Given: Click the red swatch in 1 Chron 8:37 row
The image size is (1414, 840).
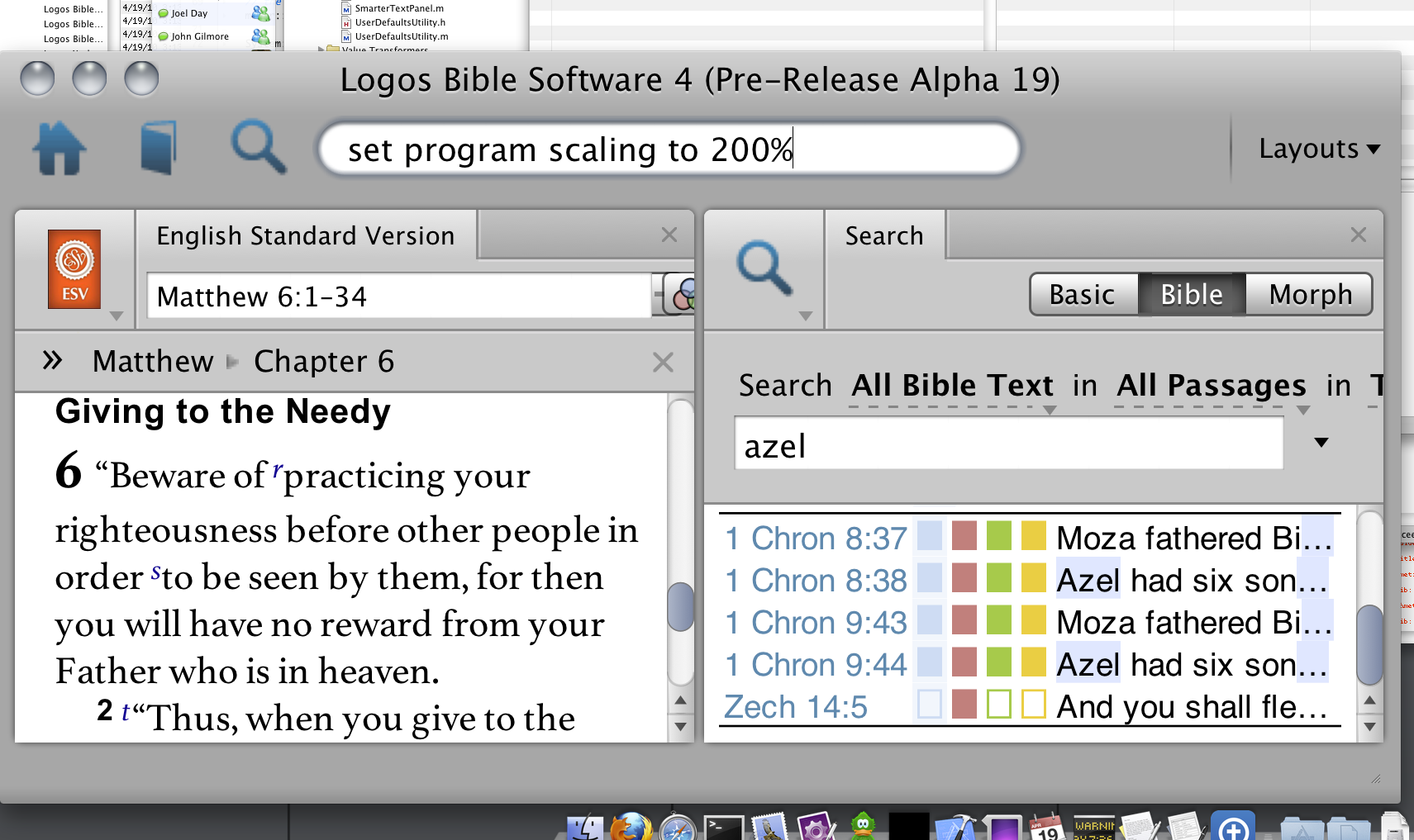Looking at the screenshot, I should click(964, 535).
